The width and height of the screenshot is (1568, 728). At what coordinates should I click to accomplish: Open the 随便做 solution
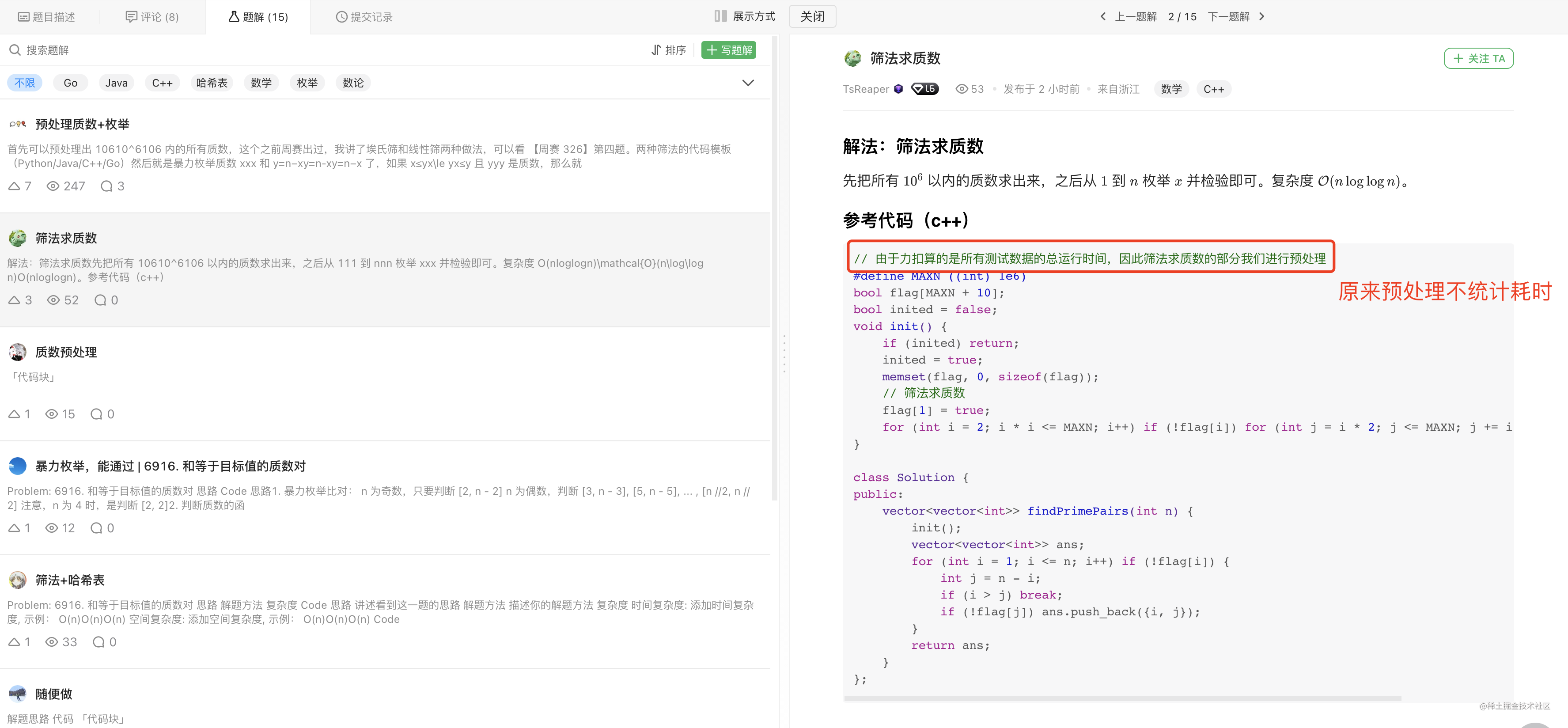pyautogui.click(x=53, y=694)
